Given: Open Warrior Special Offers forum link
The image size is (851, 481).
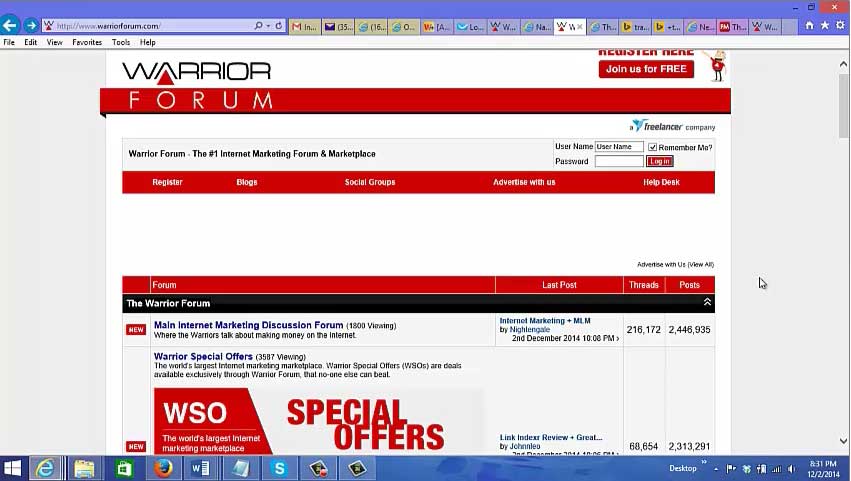Looking at the screenshot, I should [203, 357].
